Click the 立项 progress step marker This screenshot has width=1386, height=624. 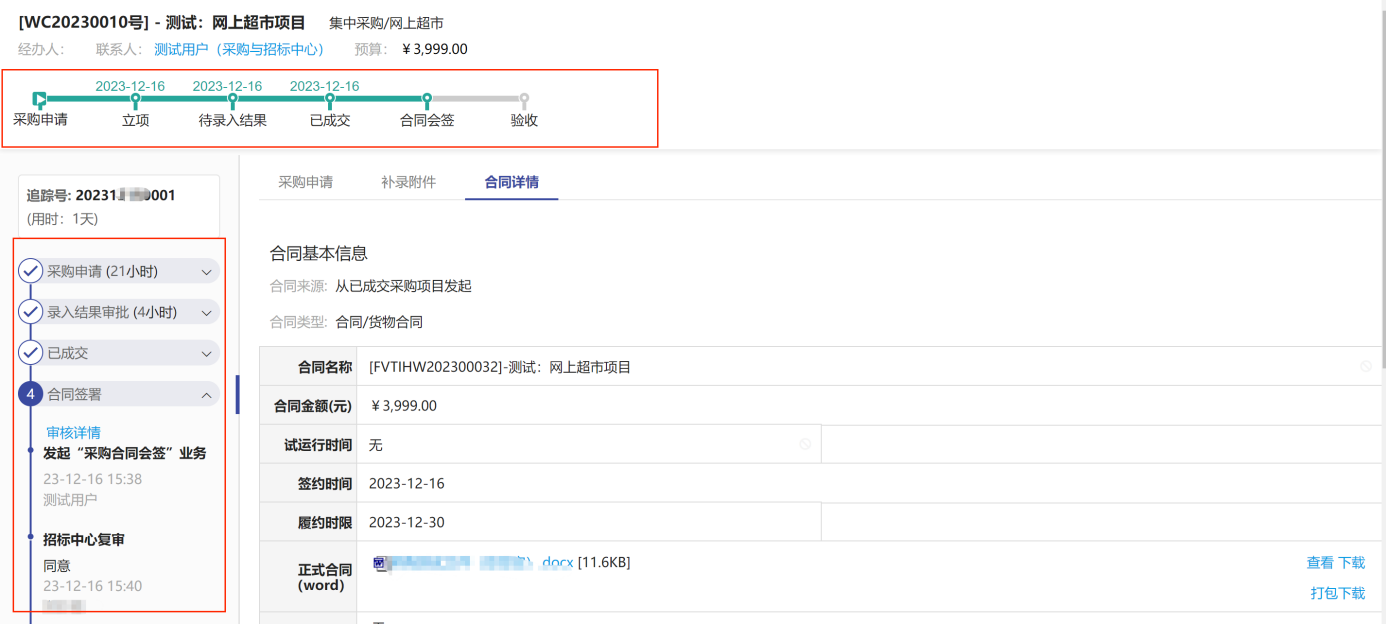[136, 99]
